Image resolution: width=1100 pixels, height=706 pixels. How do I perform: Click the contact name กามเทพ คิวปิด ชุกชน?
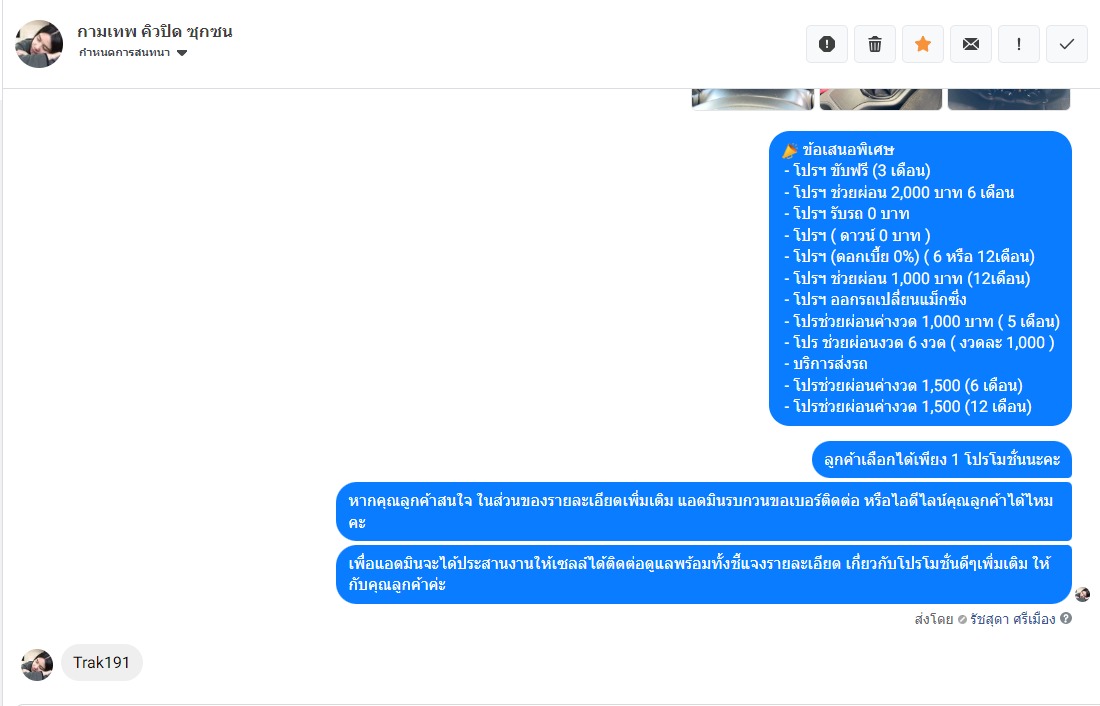[x=154, y=32]
